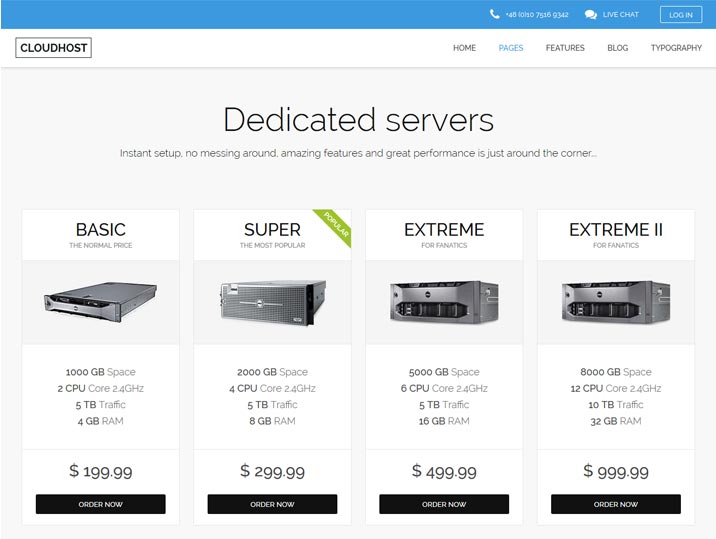The image size is (716, 539).
Task: Order the Basic plan now
Action: (x=100, y=504)
